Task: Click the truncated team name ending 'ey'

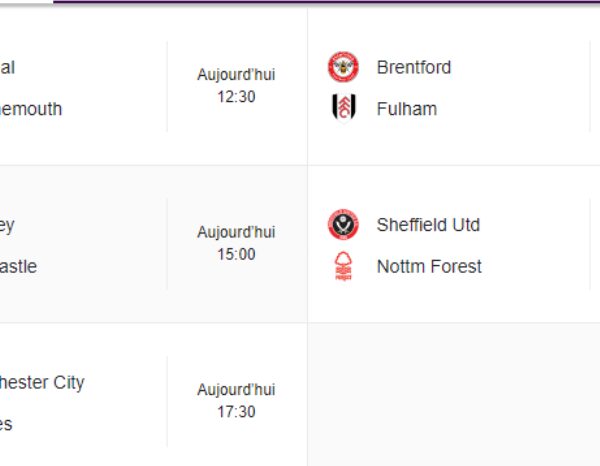Action: [x=7, y=226]
